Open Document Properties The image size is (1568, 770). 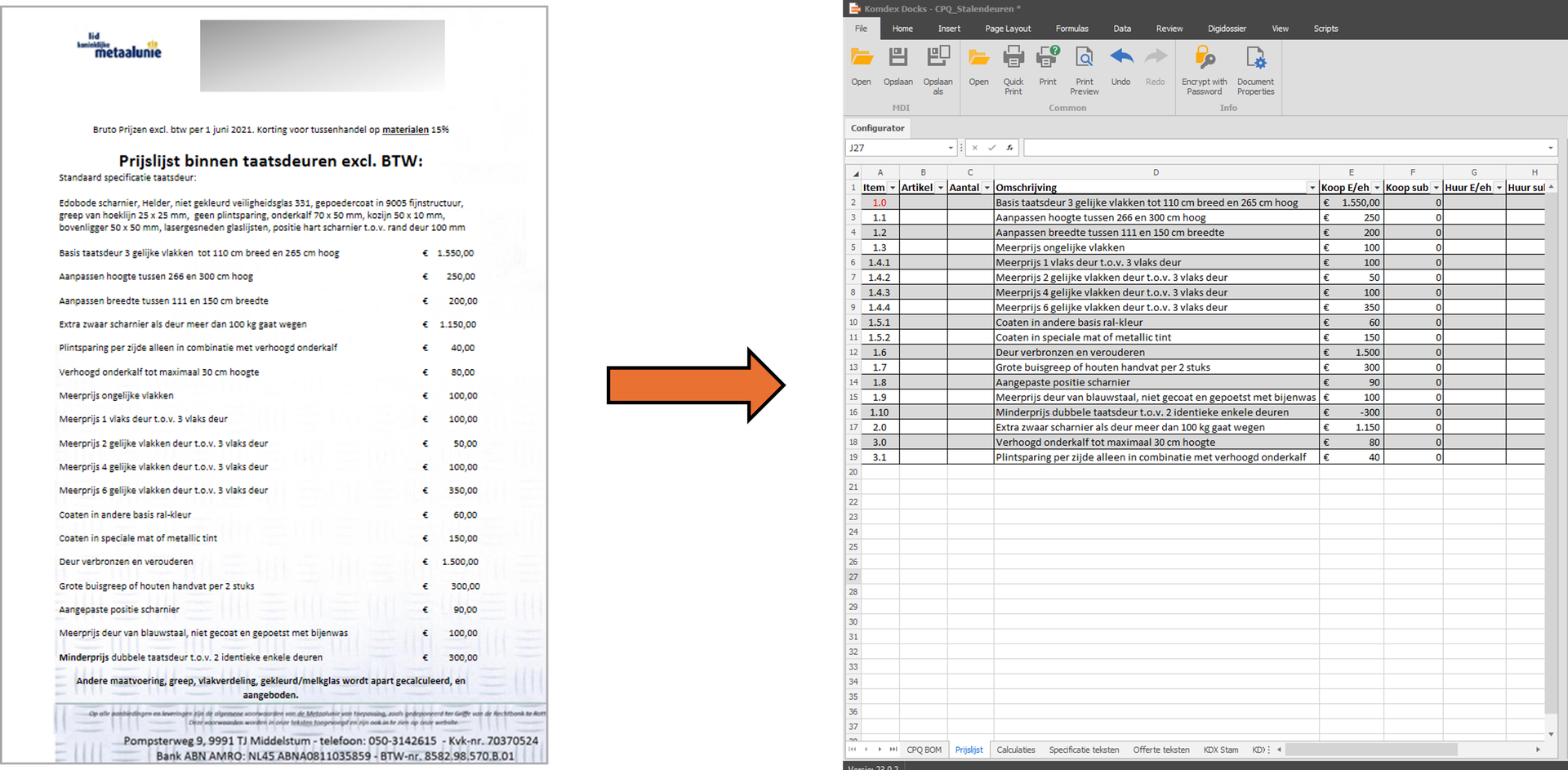tap(1255, 58)
